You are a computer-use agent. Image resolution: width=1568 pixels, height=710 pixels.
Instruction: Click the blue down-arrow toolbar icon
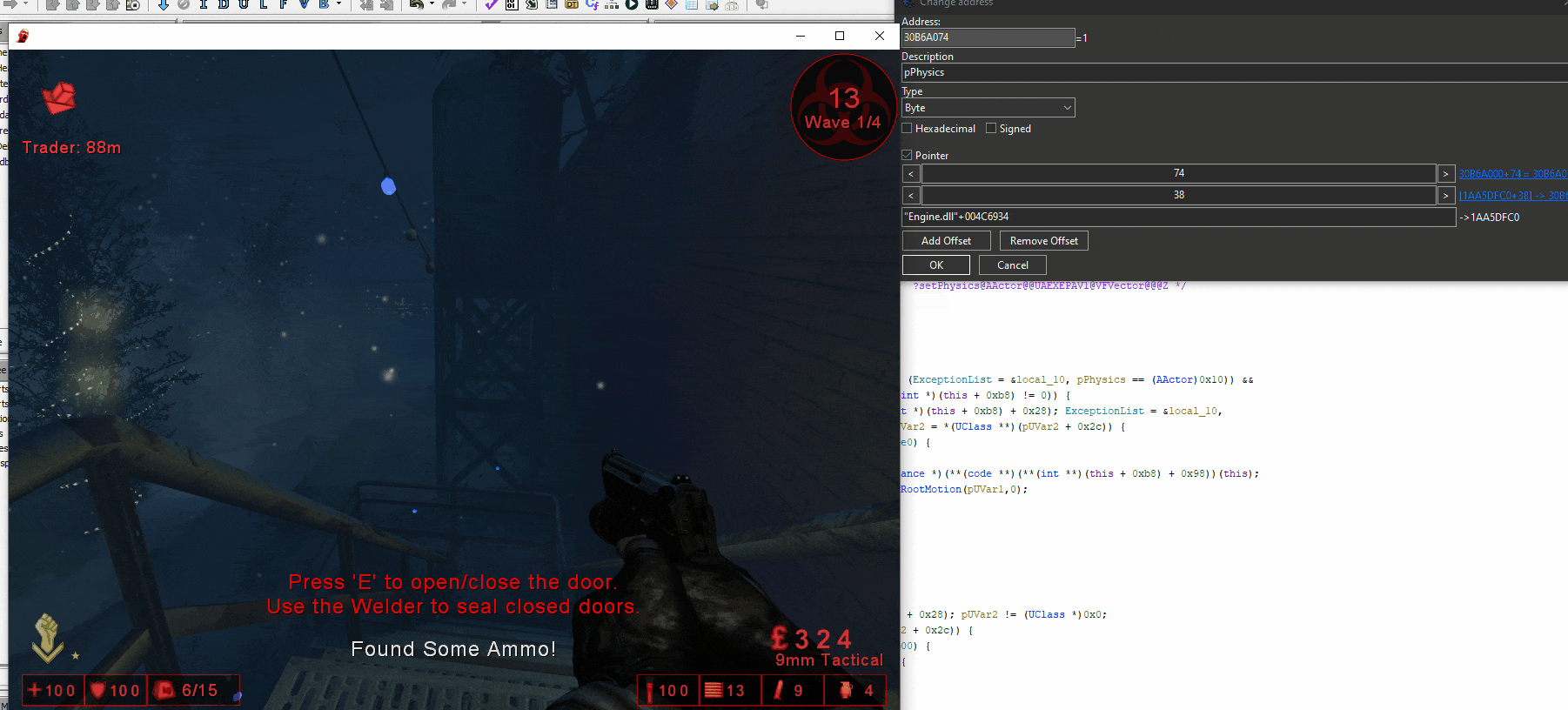pyautogui.click(x=164, y=4)
